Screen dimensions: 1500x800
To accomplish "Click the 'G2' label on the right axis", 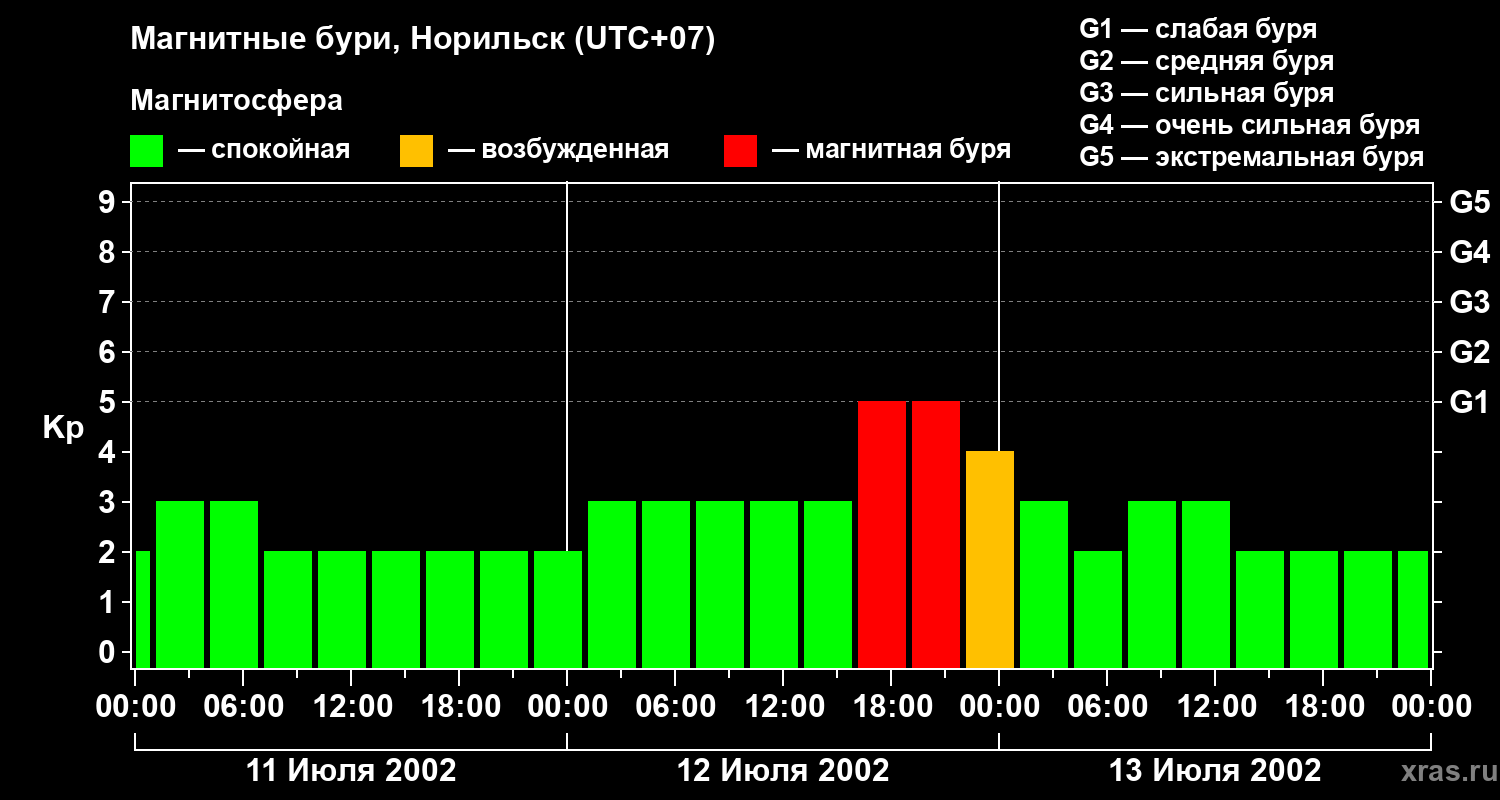I will [x=1469, y=352].
